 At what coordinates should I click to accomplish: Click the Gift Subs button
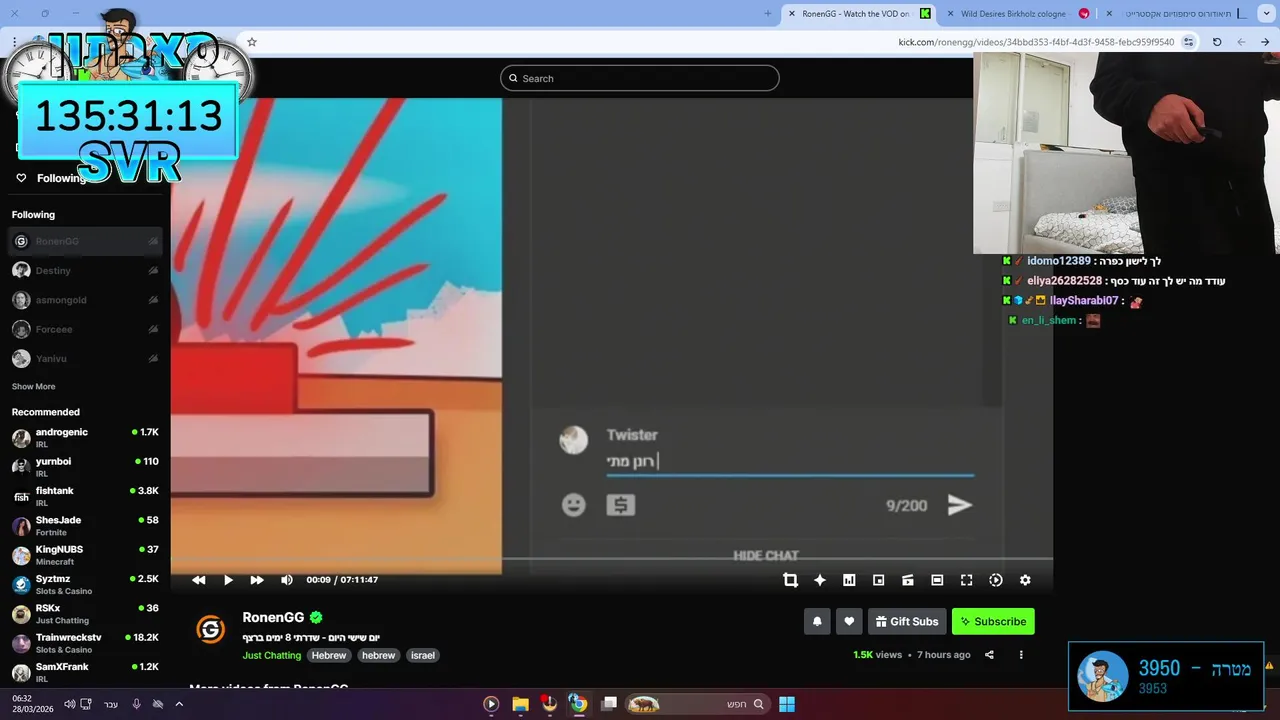[x=907, y=621]
